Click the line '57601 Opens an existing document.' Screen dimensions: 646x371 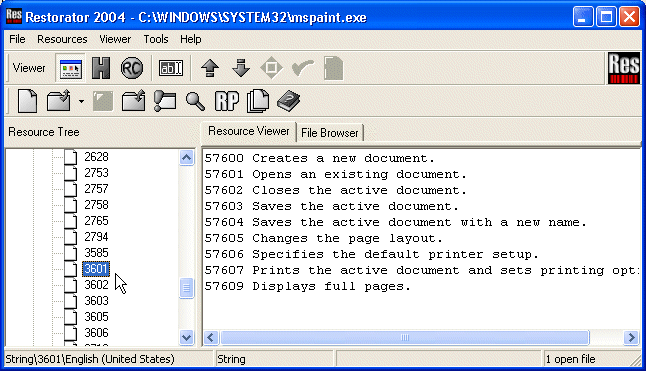pos(336,175)
